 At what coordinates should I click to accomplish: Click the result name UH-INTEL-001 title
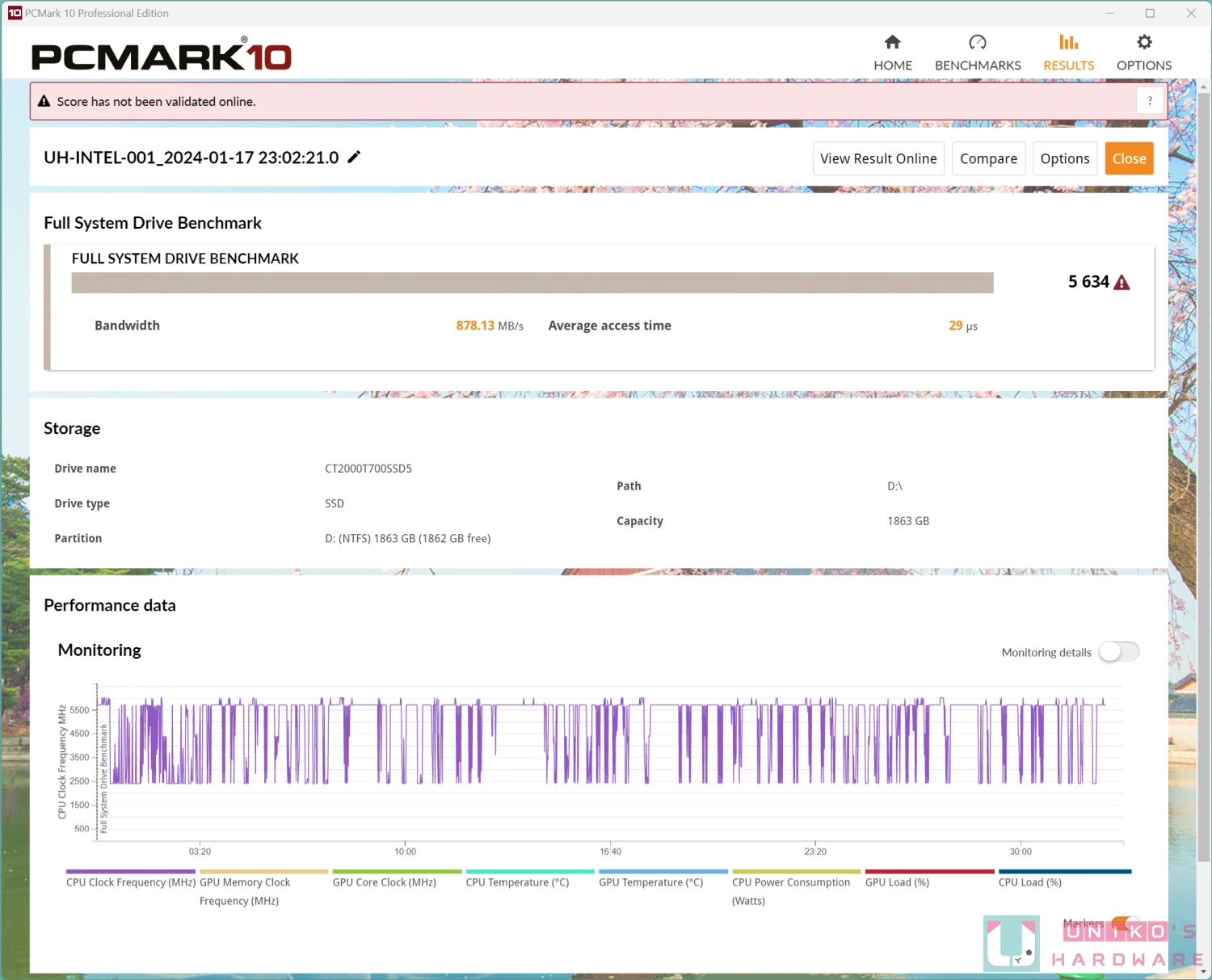[x=191, y=158]
